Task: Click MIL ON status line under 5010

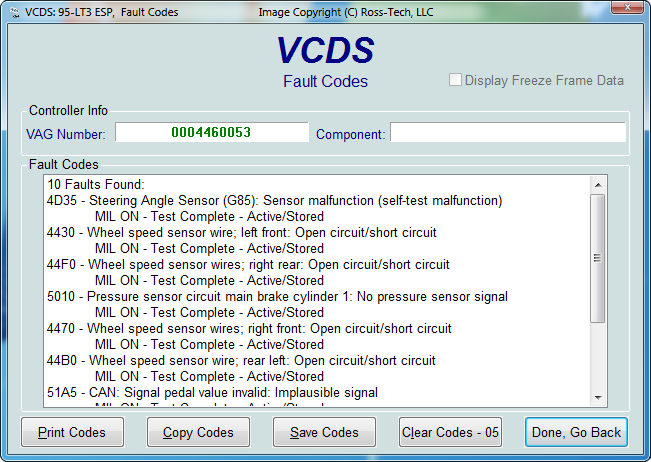Action: coord(209,312)
